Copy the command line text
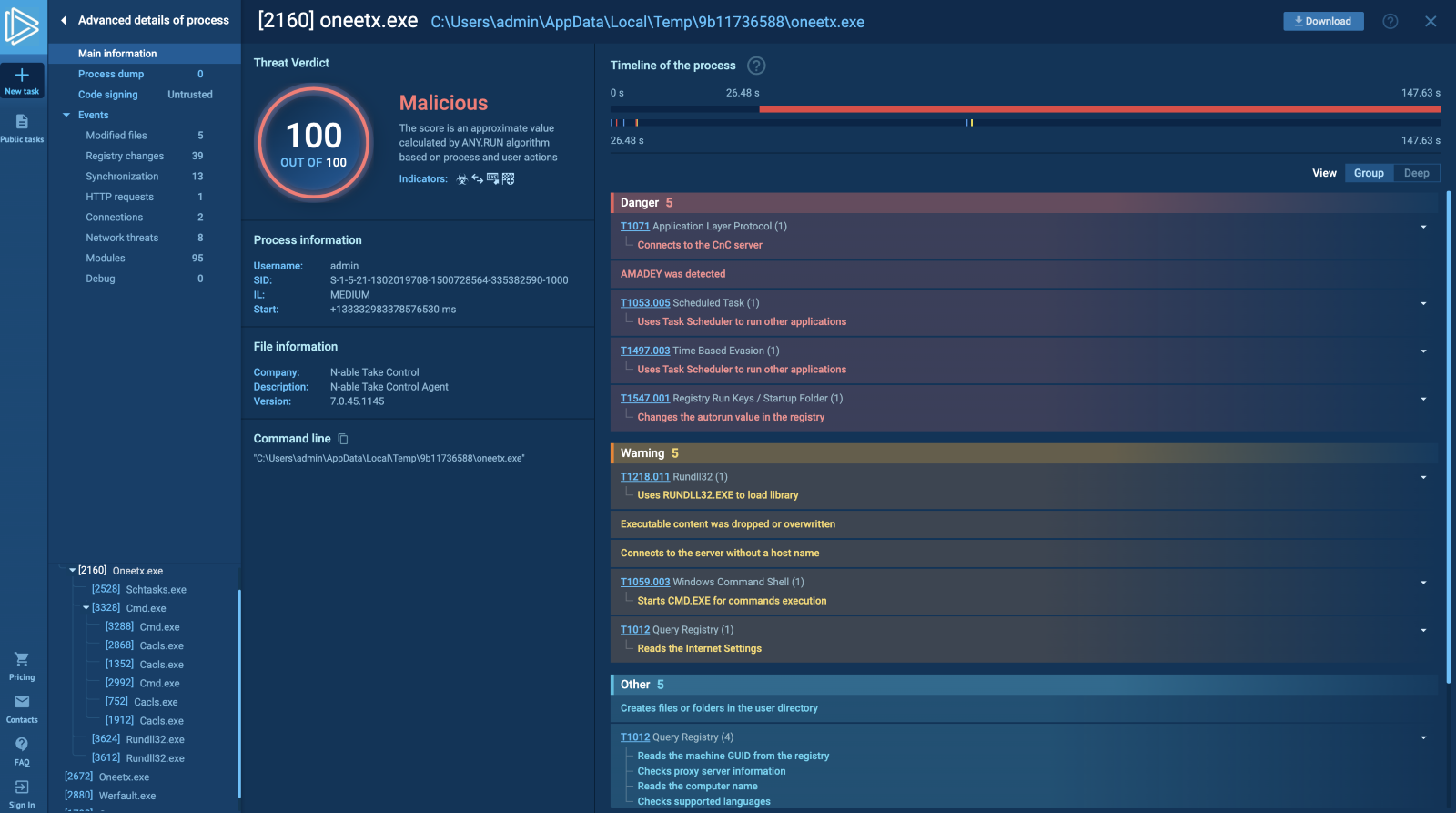The width and height of the screenshot is (1456, 813). tap(343, 439)
